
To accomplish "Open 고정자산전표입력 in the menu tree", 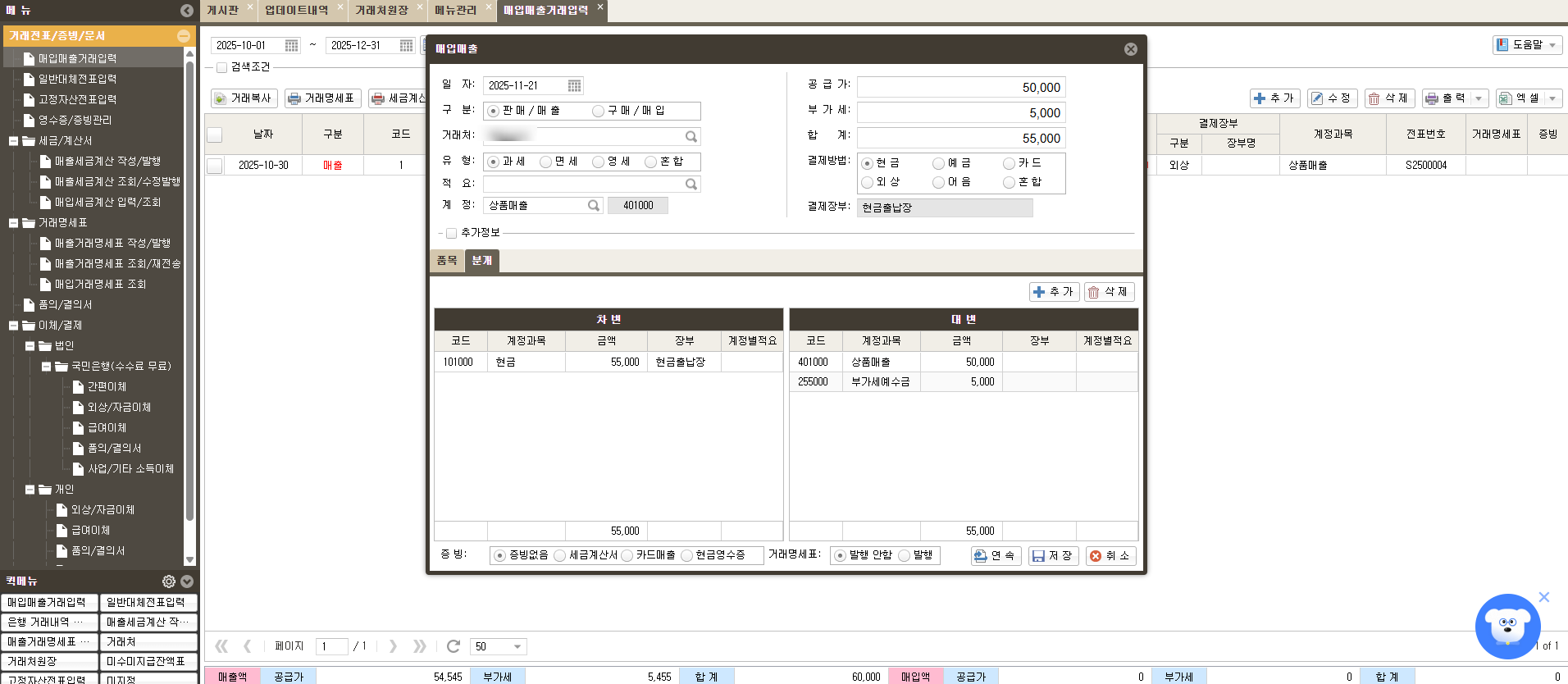I will click(x=77, y=100).
